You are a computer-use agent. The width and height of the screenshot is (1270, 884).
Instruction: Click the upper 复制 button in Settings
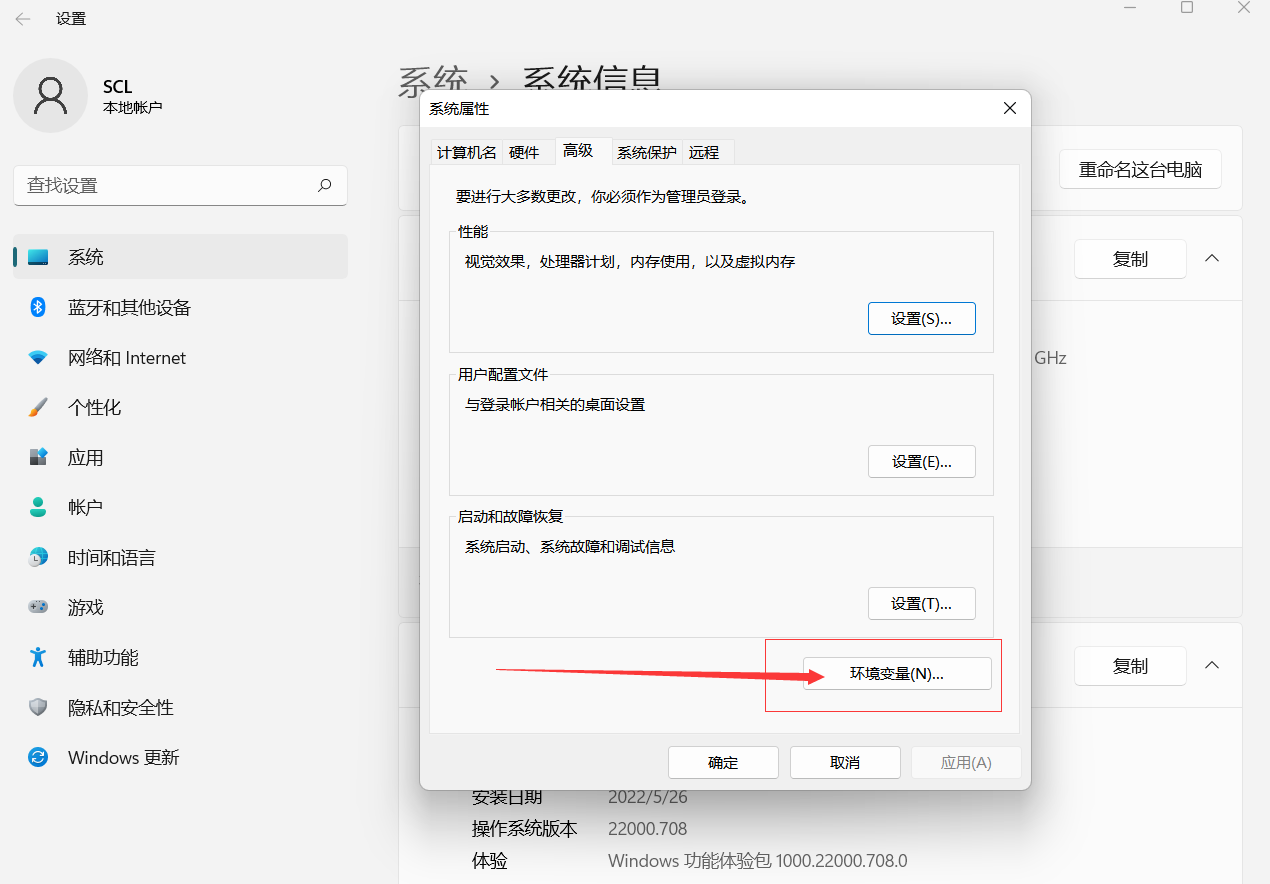[x=1130, y=259]
